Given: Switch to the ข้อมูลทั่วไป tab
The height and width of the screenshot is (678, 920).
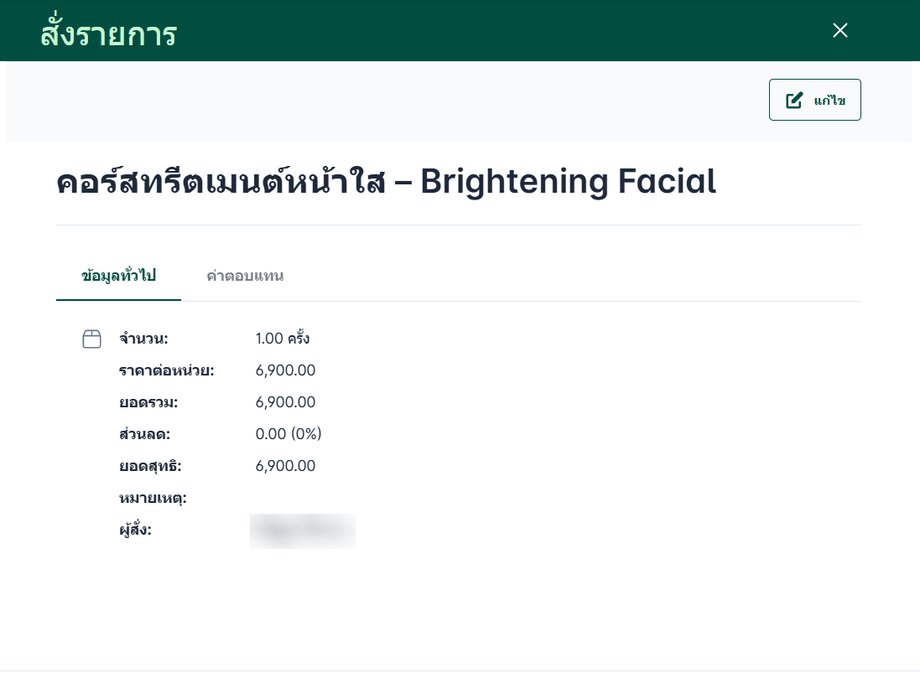Looking at the screenshot, I should [118, 276].
